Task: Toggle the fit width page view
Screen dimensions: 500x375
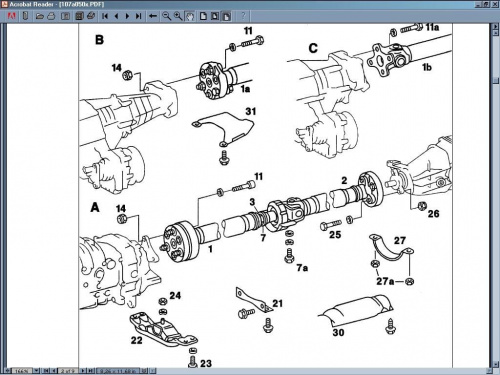Action: tap(227, 16)
